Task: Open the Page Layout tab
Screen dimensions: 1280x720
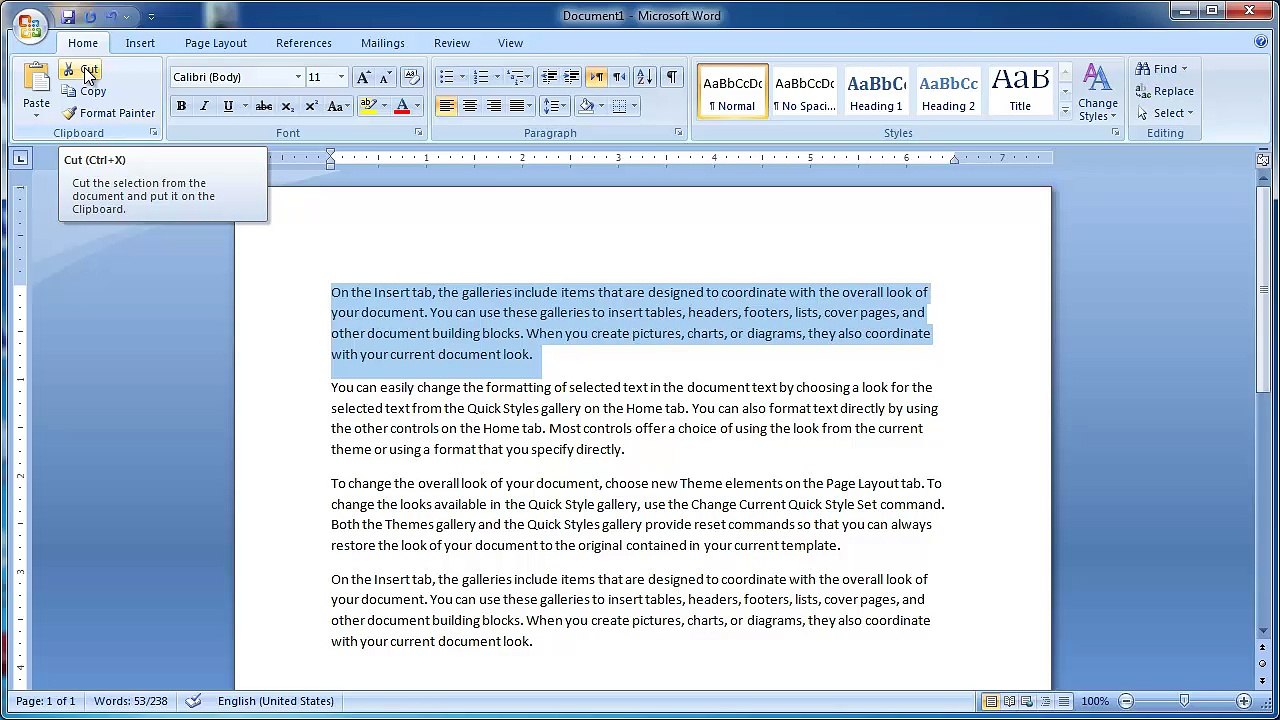Action: (215, 43)
